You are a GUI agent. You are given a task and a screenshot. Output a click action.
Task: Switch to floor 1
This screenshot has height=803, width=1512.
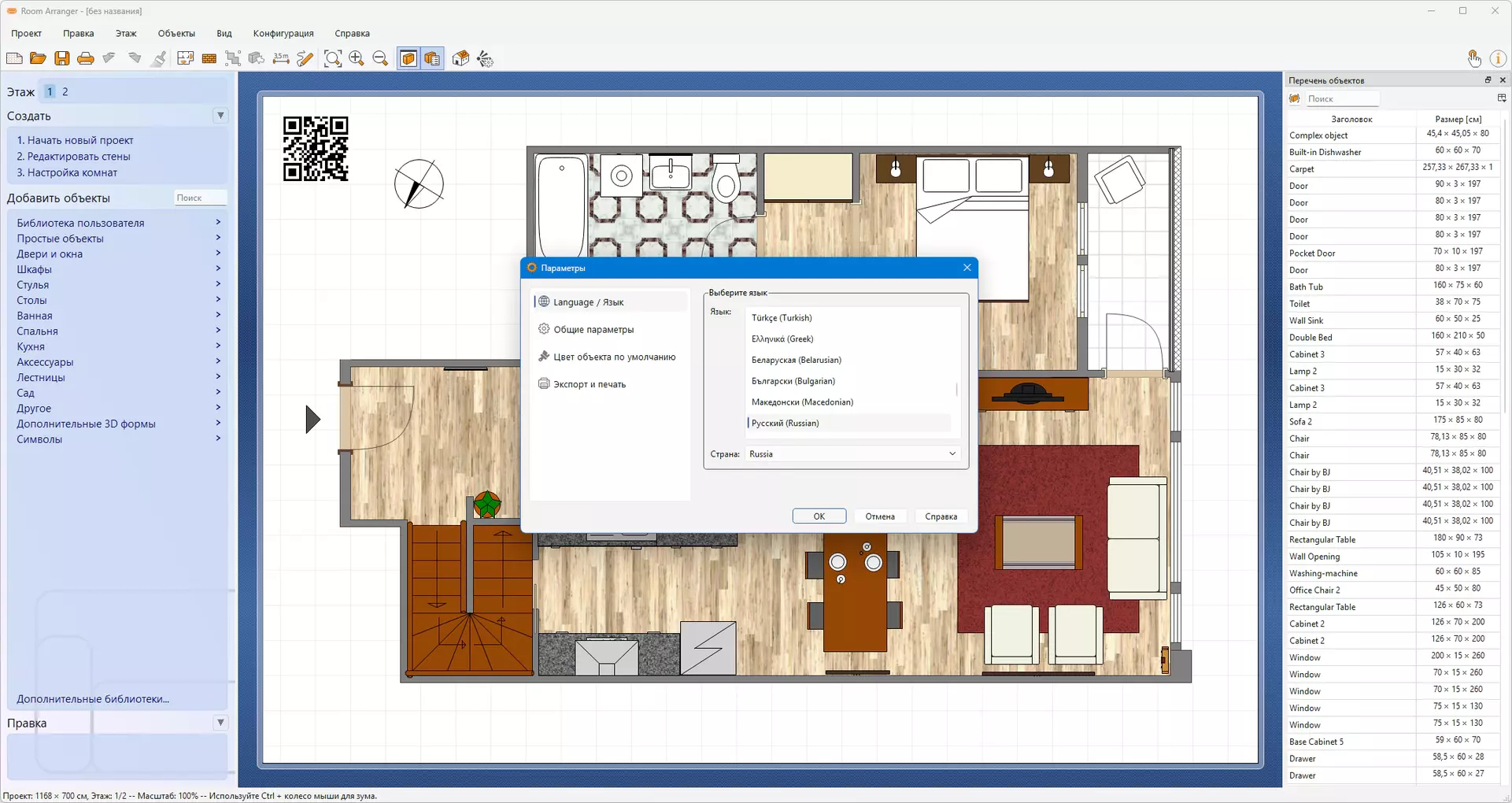tap(50, 91)
